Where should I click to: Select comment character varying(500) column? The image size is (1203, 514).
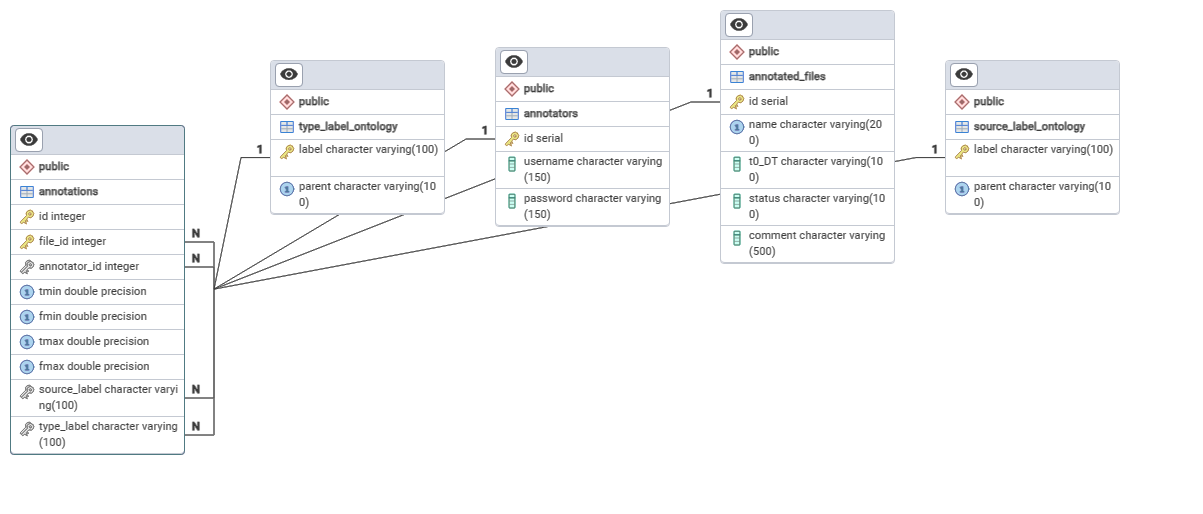(815, 243)
